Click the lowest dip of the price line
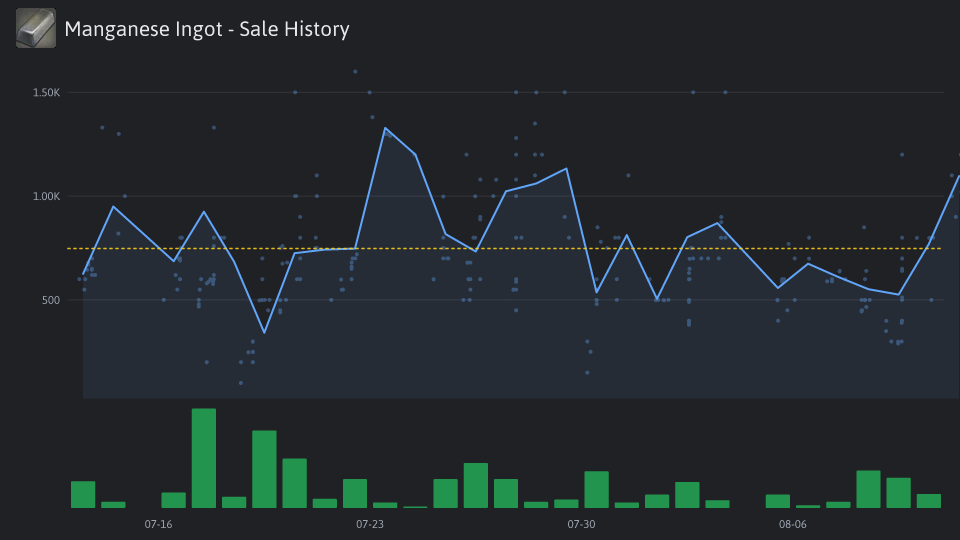This screenshot has width=960, height=540. (x=264, y=332)
